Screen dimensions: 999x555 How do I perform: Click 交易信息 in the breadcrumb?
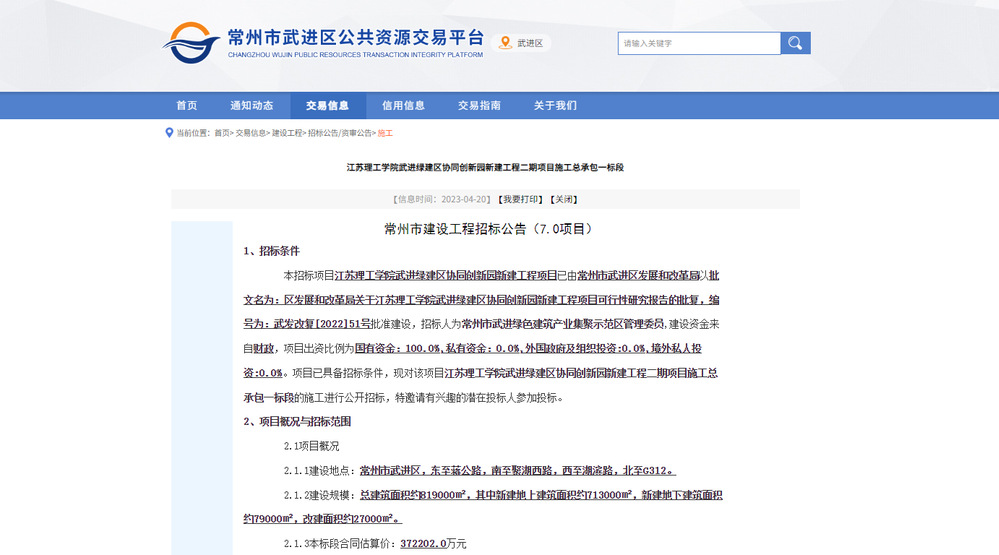click(250, 133)
